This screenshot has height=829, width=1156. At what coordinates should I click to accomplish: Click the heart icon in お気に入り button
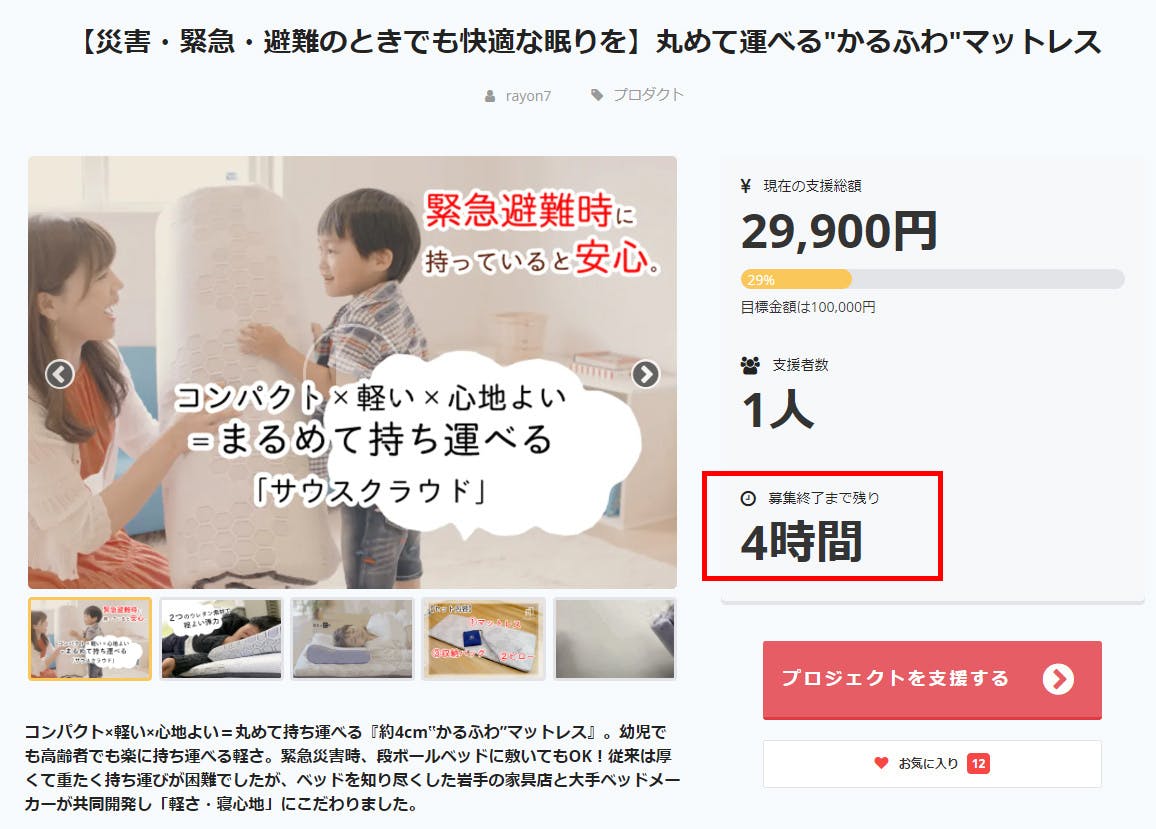(881, 763)
